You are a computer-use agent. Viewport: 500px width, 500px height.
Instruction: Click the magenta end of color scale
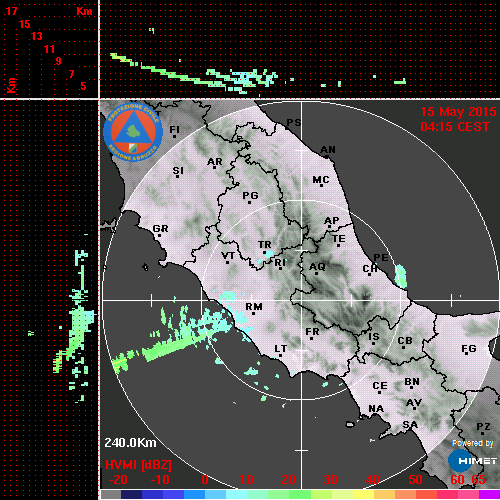click(489, 494)
